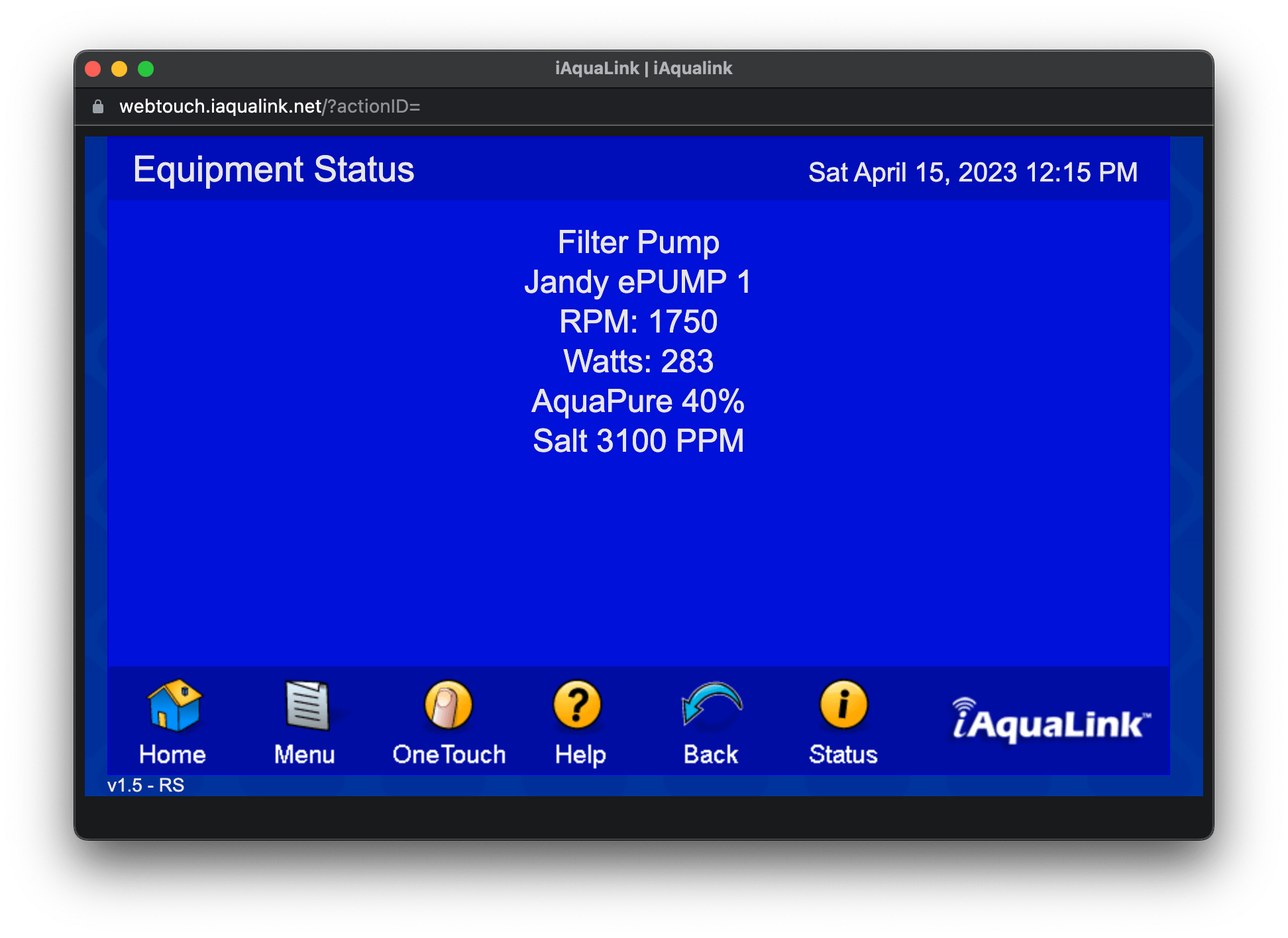Go to the Home screen icon

pyautogui.click(x=174, y=706)
